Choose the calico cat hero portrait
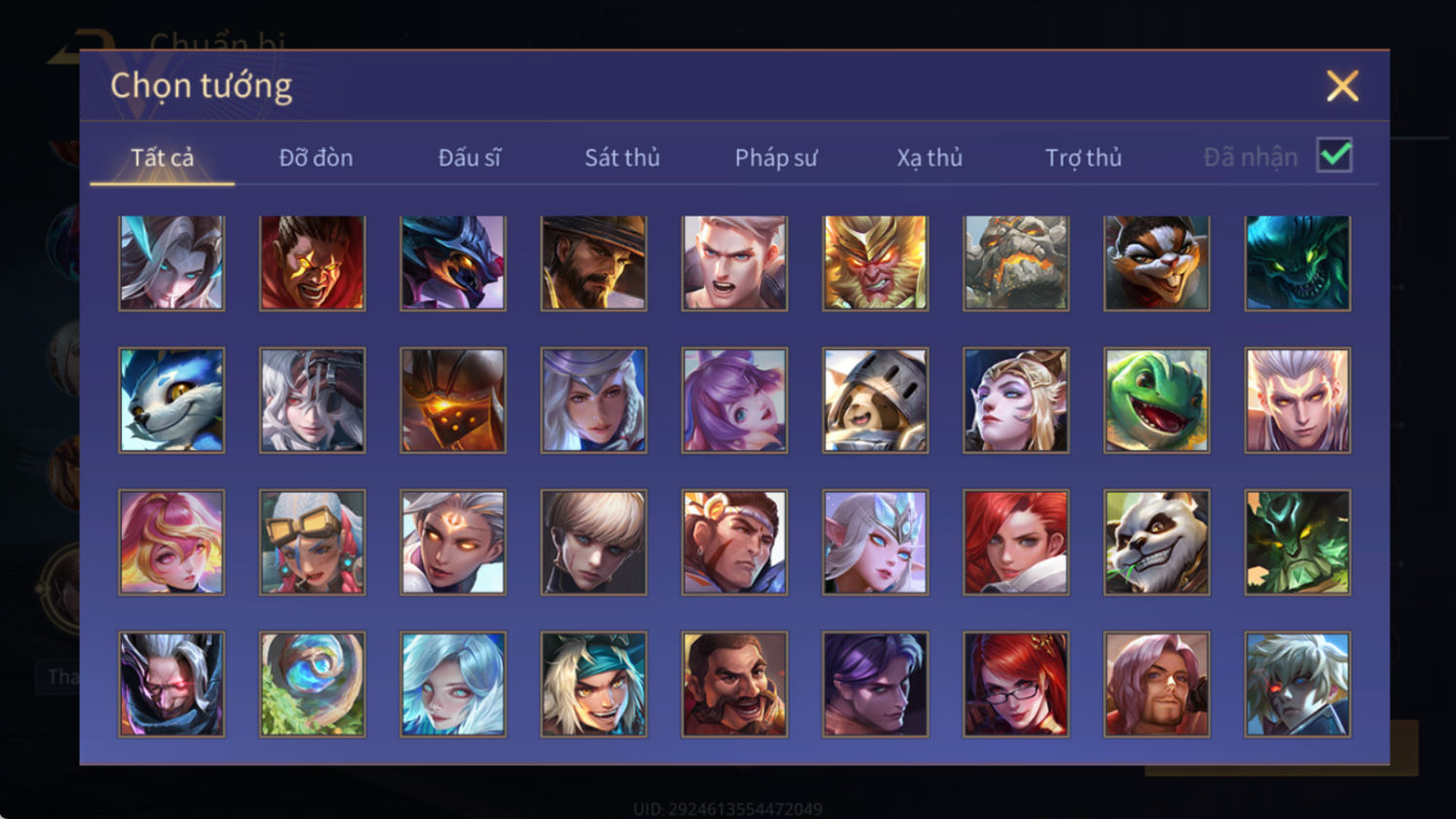Viewport: 1456px width, 819px height. [x=1157, y=263]
